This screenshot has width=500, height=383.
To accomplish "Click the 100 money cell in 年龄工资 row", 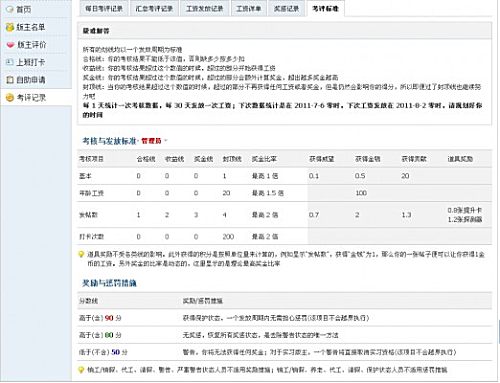I will point(361,193).
